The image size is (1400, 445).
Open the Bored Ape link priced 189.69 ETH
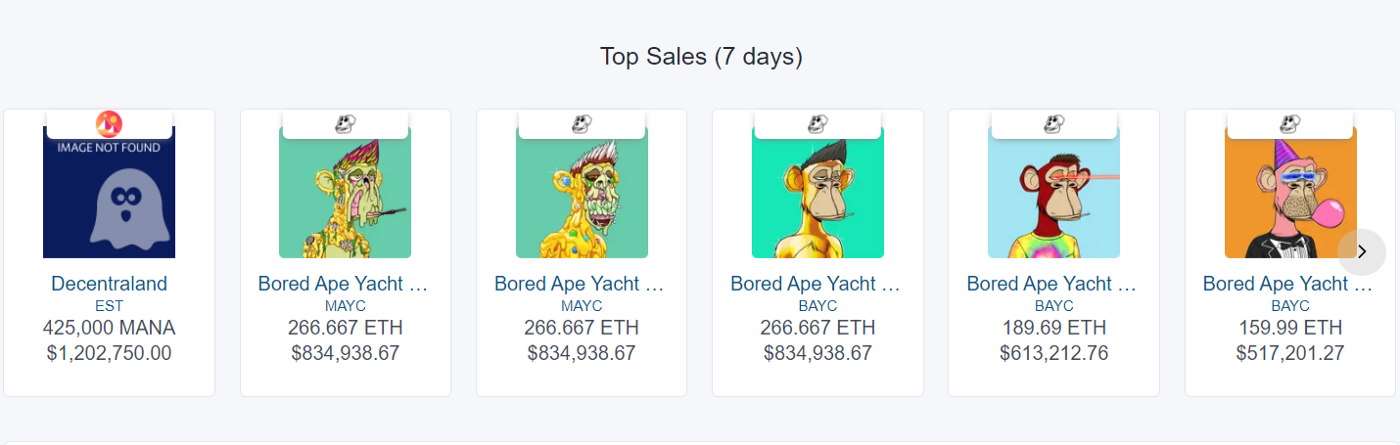1052,284
